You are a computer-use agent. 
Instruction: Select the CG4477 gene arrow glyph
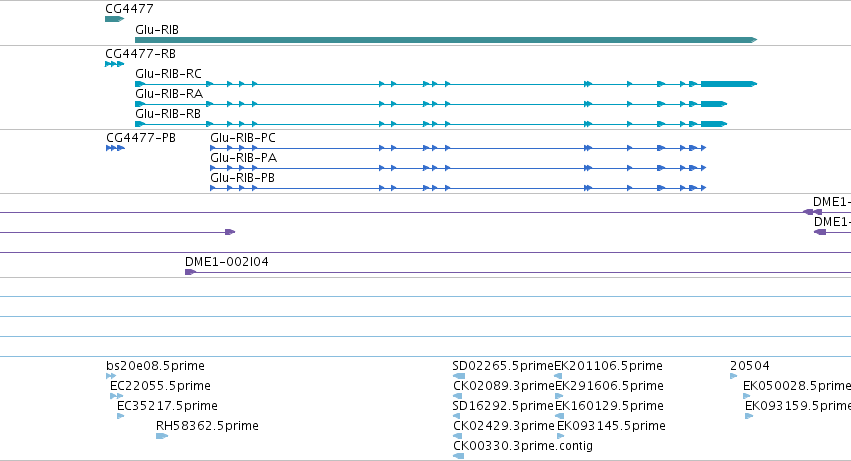click(x=115, y=19)
